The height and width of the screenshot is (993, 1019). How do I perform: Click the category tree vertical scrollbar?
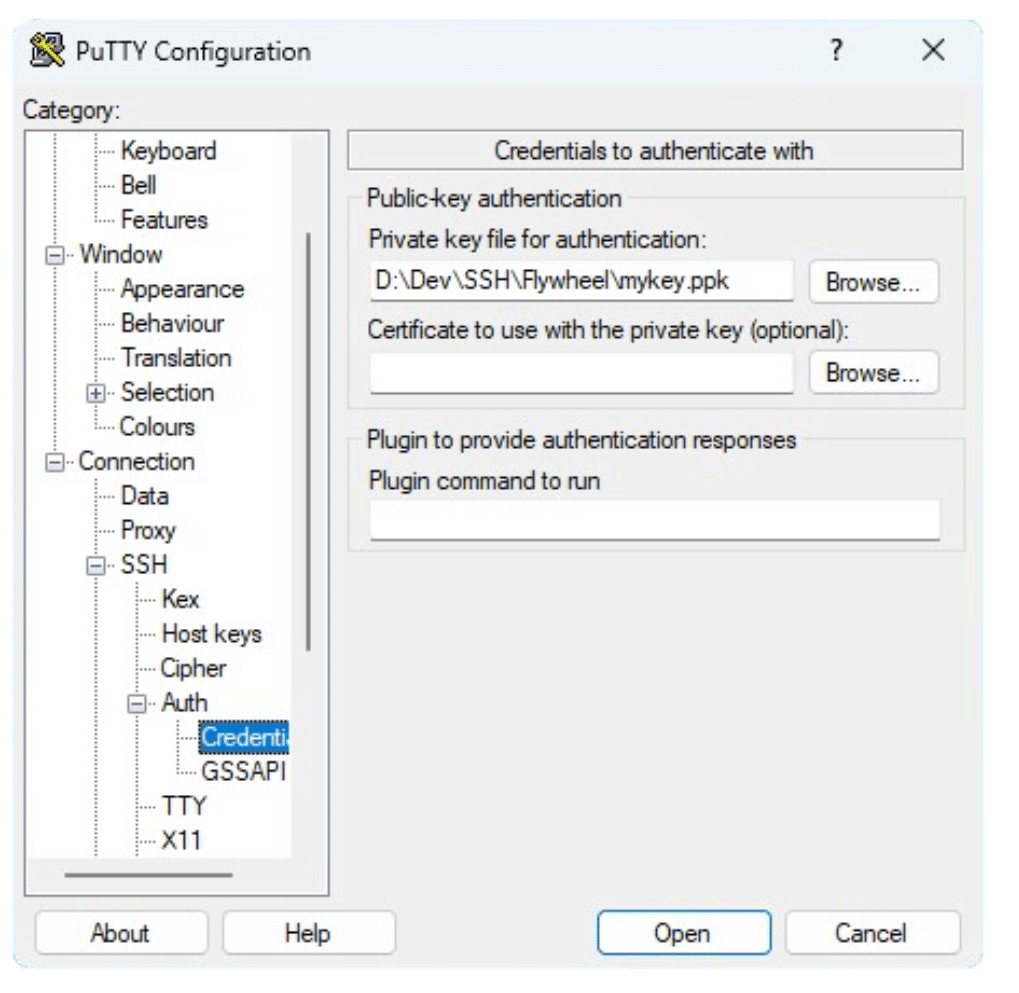pos(308,440)
